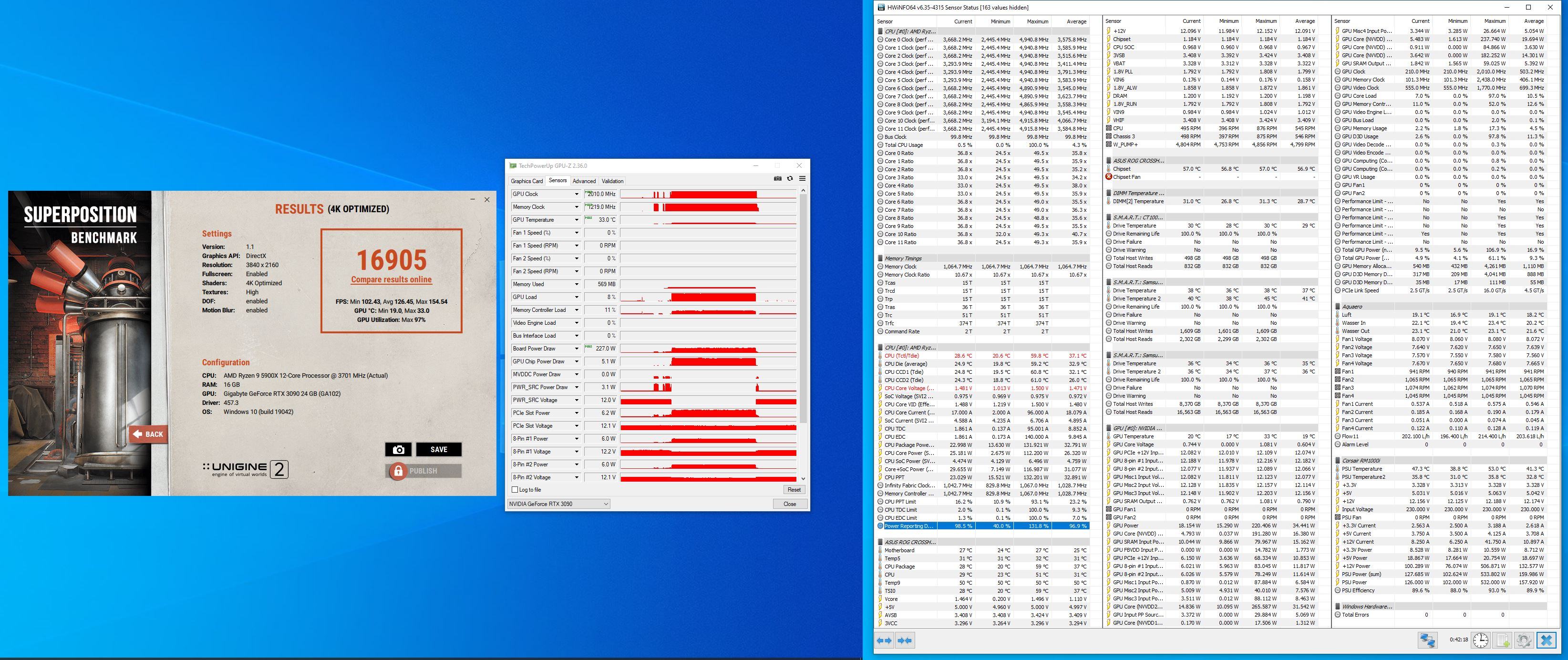Image resolution: width=1568 pixels, height=660 pixels.
Task: Click the 16905 score in Superposition results
Action: 392,260
